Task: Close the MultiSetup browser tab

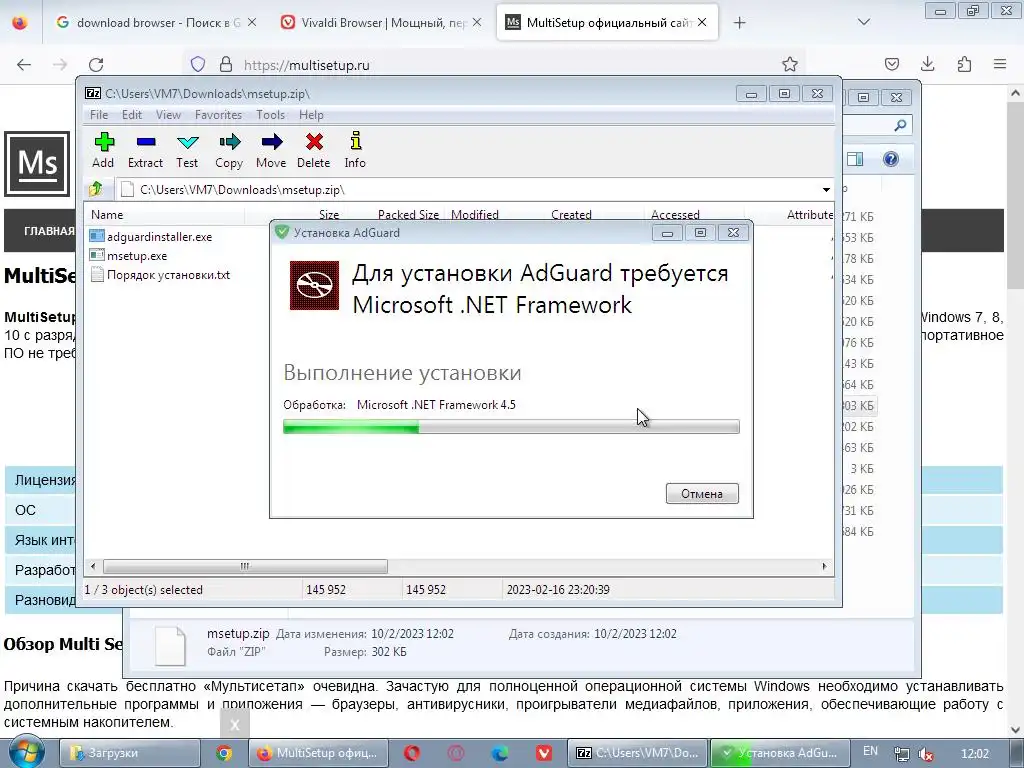Action: coord(702,23)
